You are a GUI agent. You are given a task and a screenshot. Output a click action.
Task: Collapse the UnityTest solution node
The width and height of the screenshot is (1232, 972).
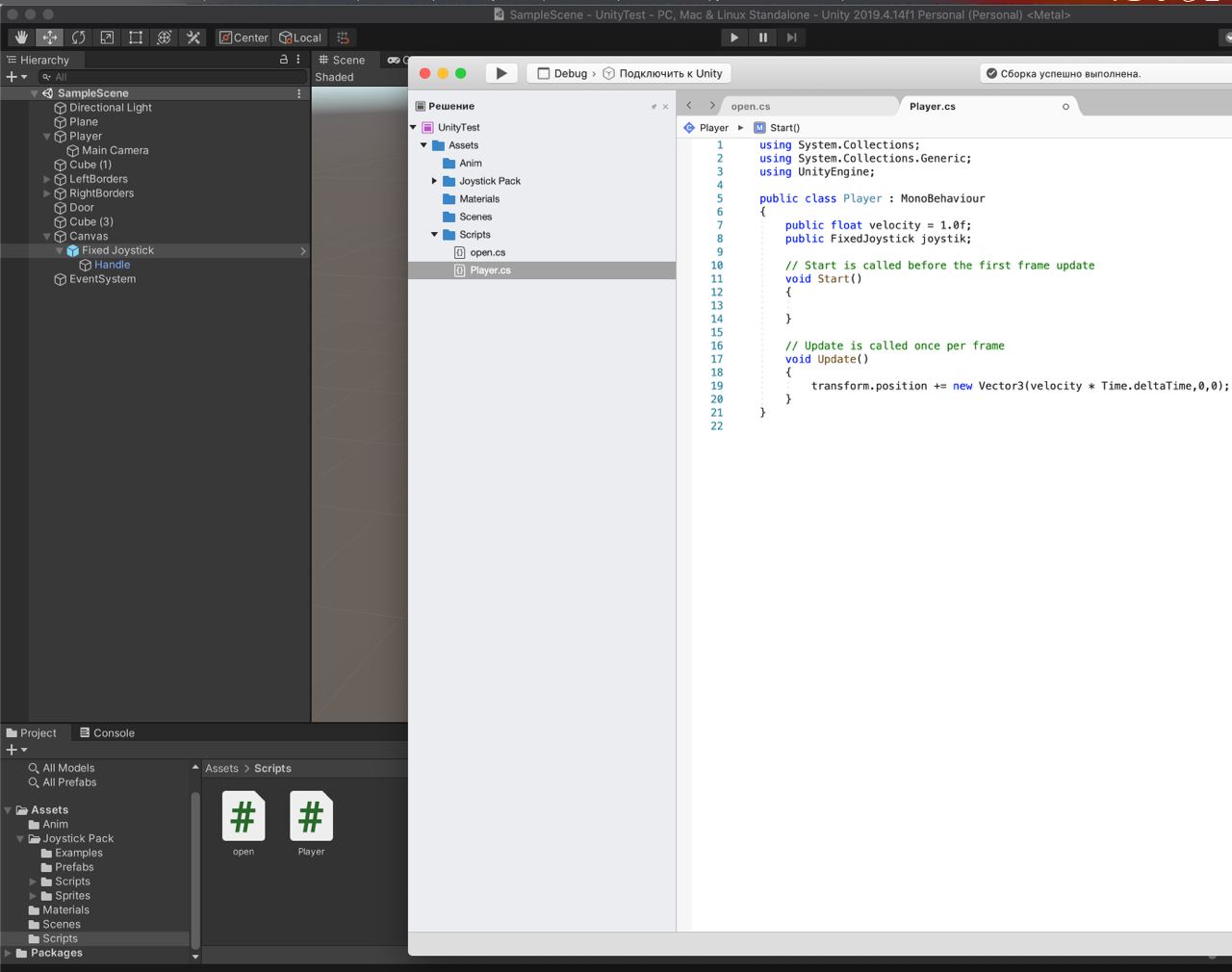[x=414, y=127]
